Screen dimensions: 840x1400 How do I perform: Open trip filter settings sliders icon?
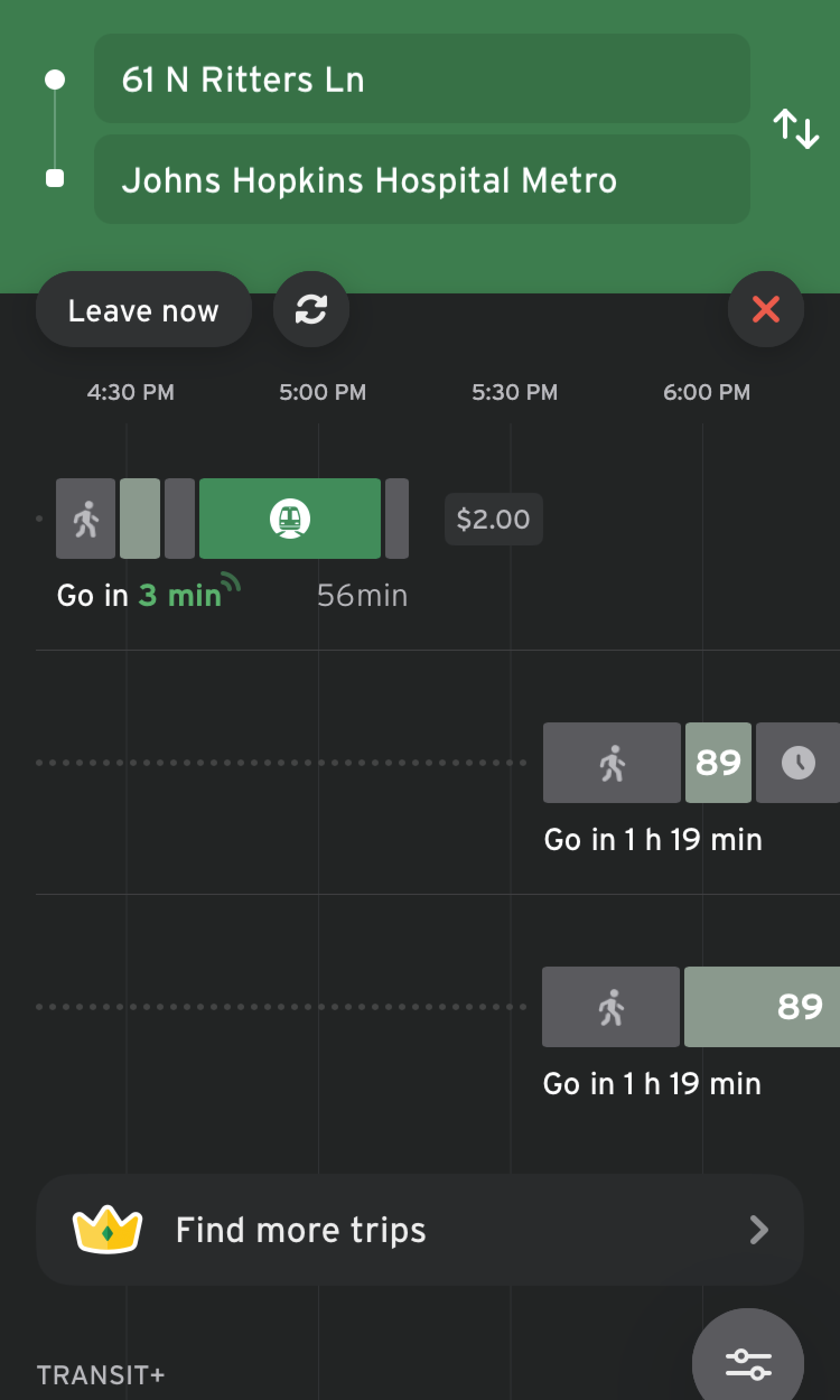click(x=748, y=1364)
